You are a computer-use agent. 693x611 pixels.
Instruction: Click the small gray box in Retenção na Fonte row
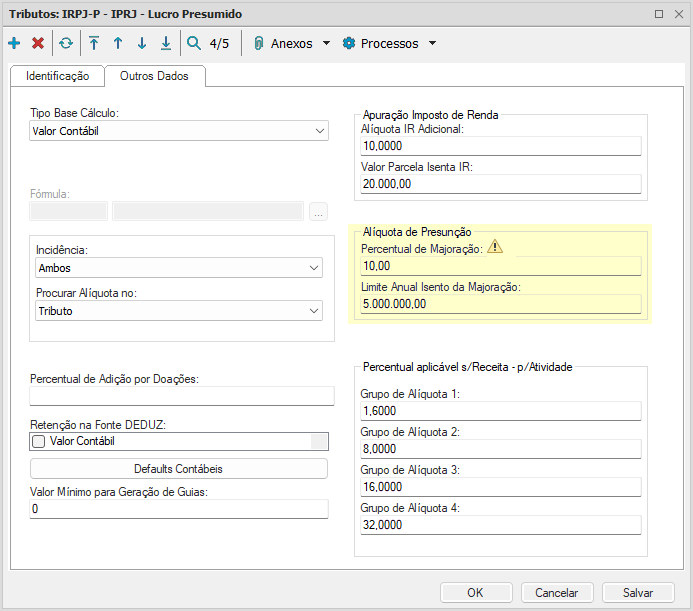[319, 441]
